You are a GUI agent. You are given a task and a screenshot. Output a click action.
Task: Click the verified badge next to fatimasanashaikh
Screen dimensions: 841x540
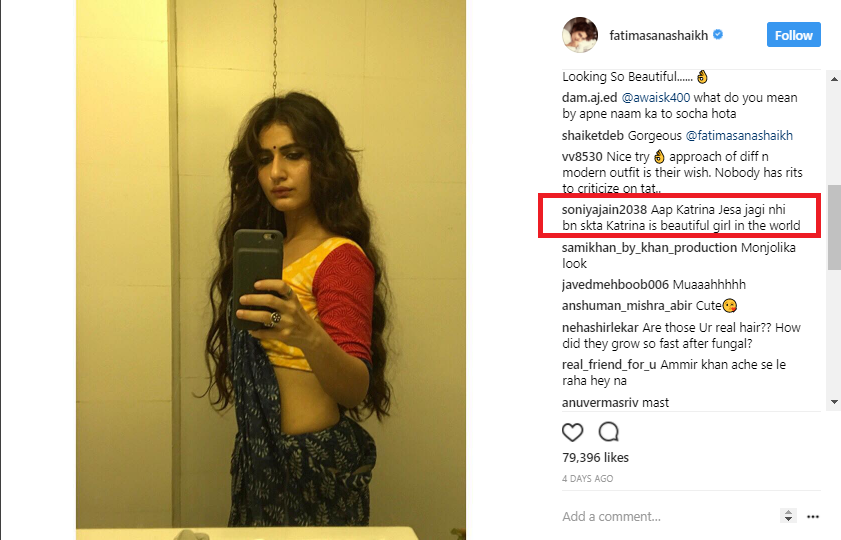point(718,35)
